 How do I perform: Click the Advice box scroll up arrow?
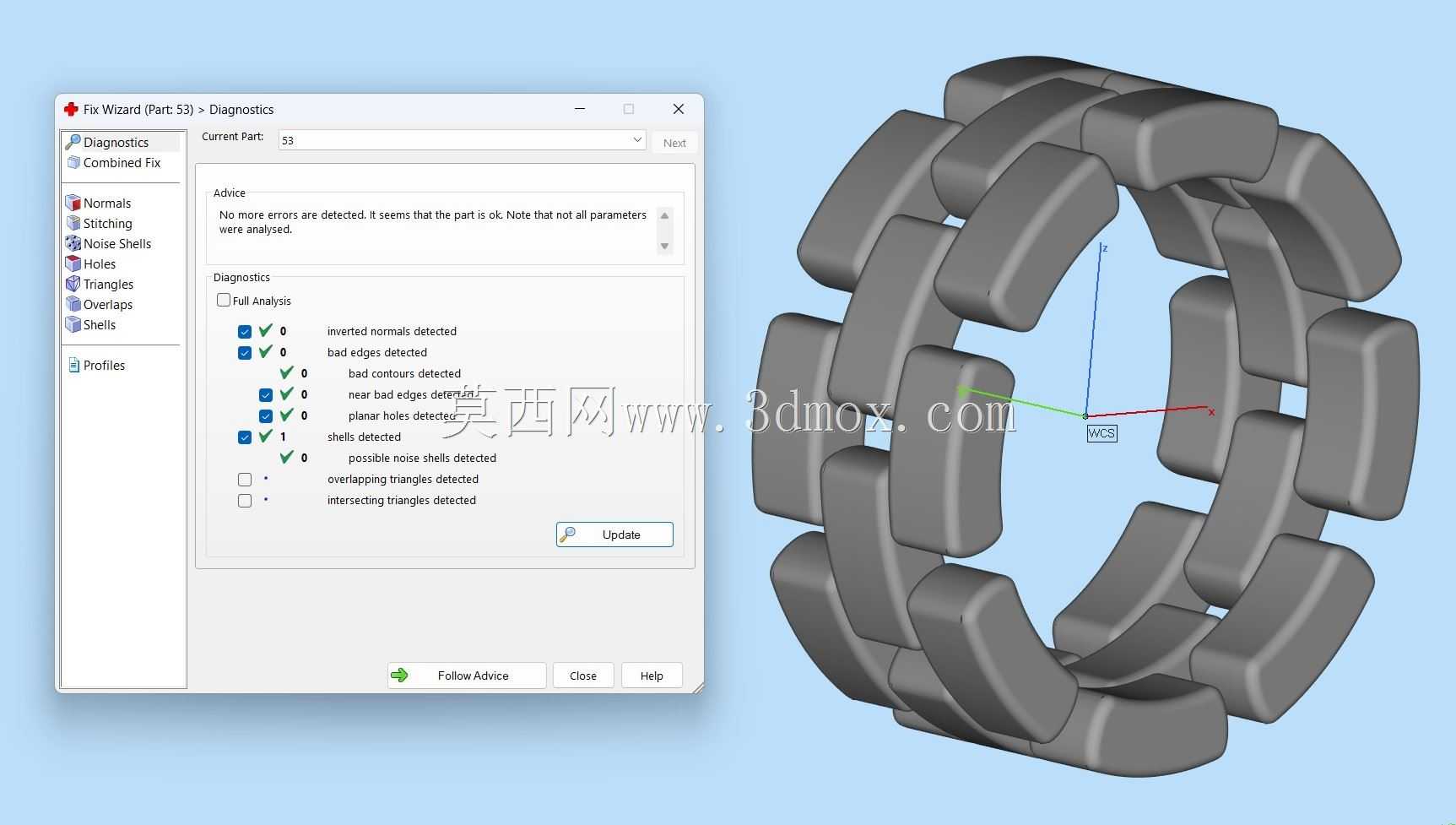pyautogui.click(x=665, y=215)
